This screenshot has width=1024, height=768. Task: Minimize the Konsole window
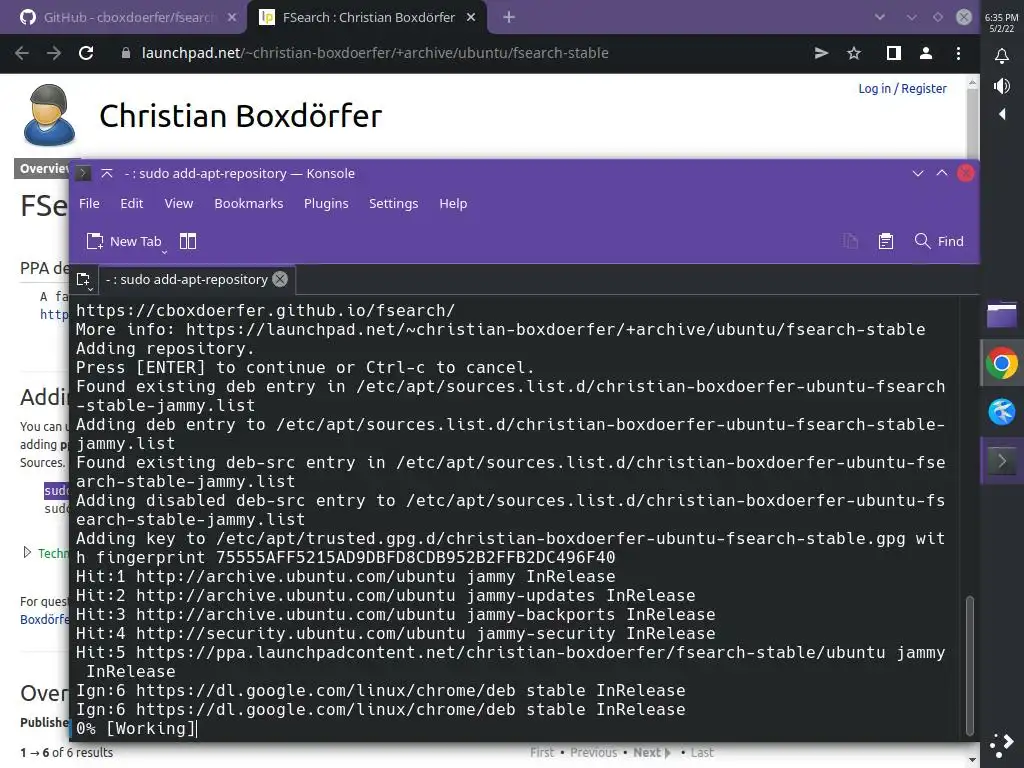(x=918, y=173)
